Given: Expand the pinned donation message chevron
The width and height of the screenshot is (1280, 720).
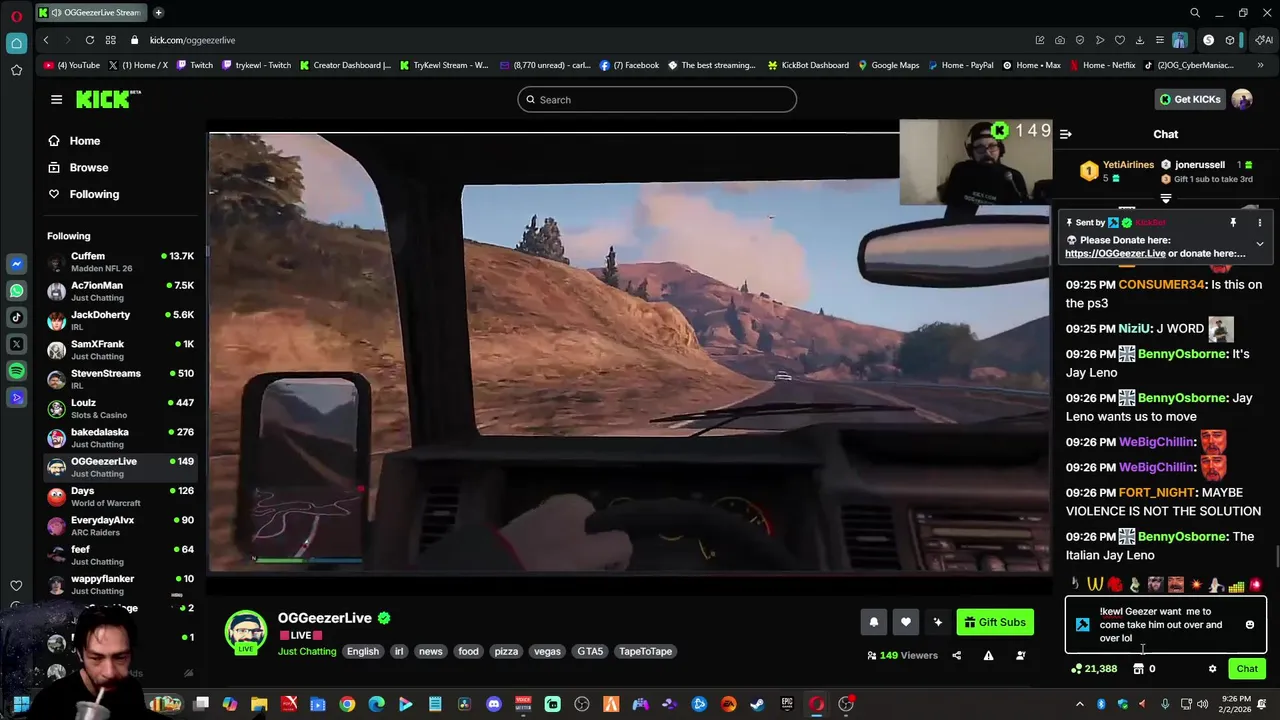Looking at the screenshot, I should pos(1259,244).
